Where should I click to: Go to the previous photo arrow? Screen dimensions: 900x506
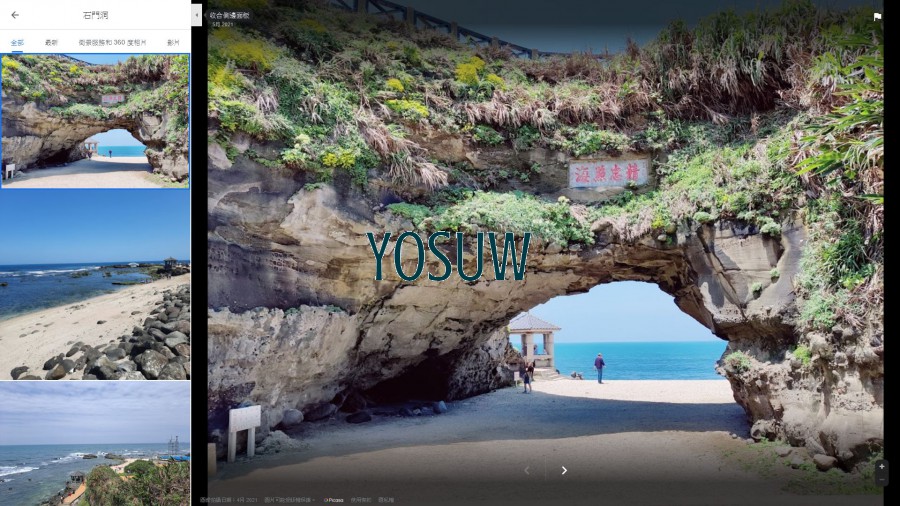click(527, 470)
